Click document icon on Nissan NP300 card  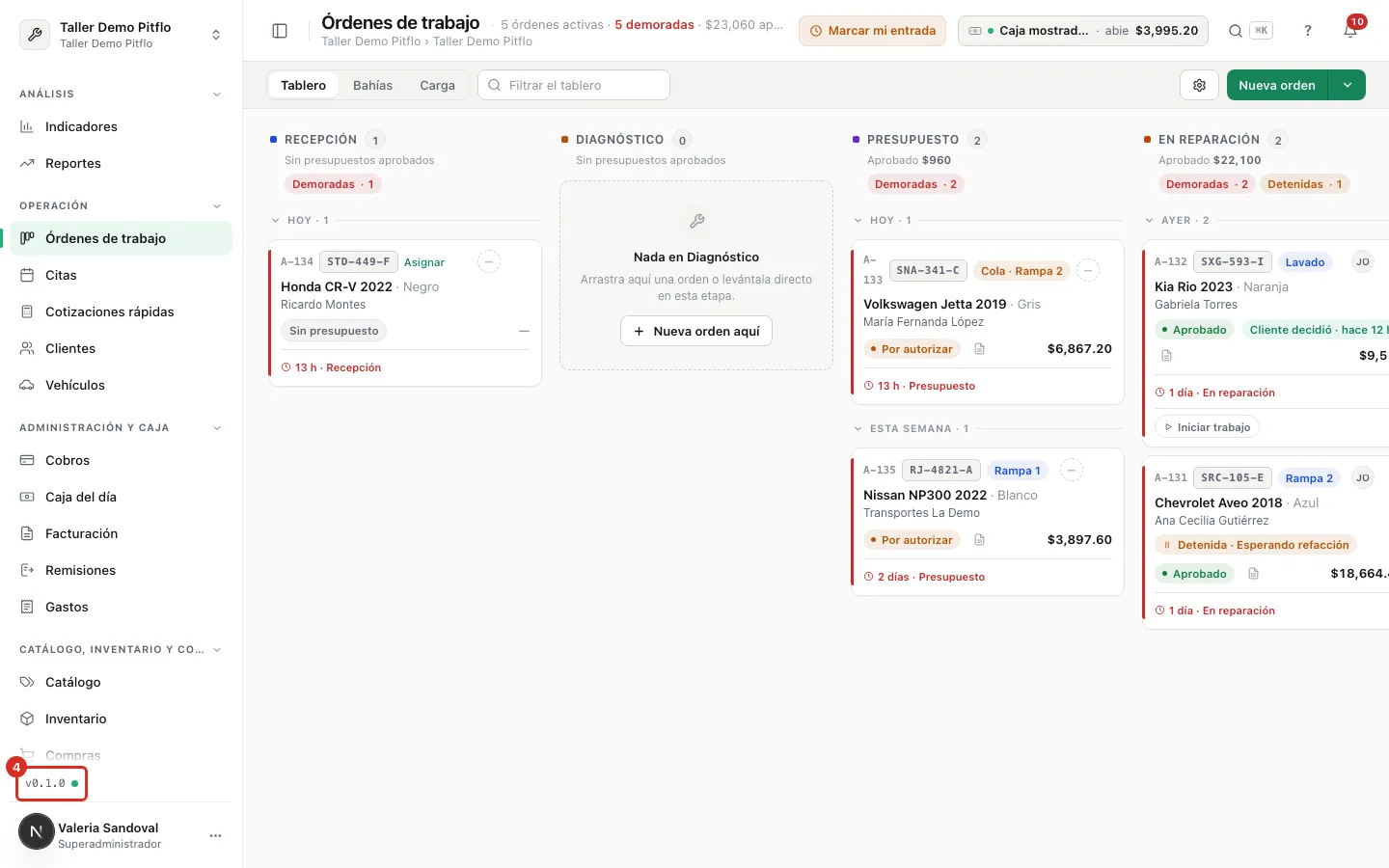(979, 540)
